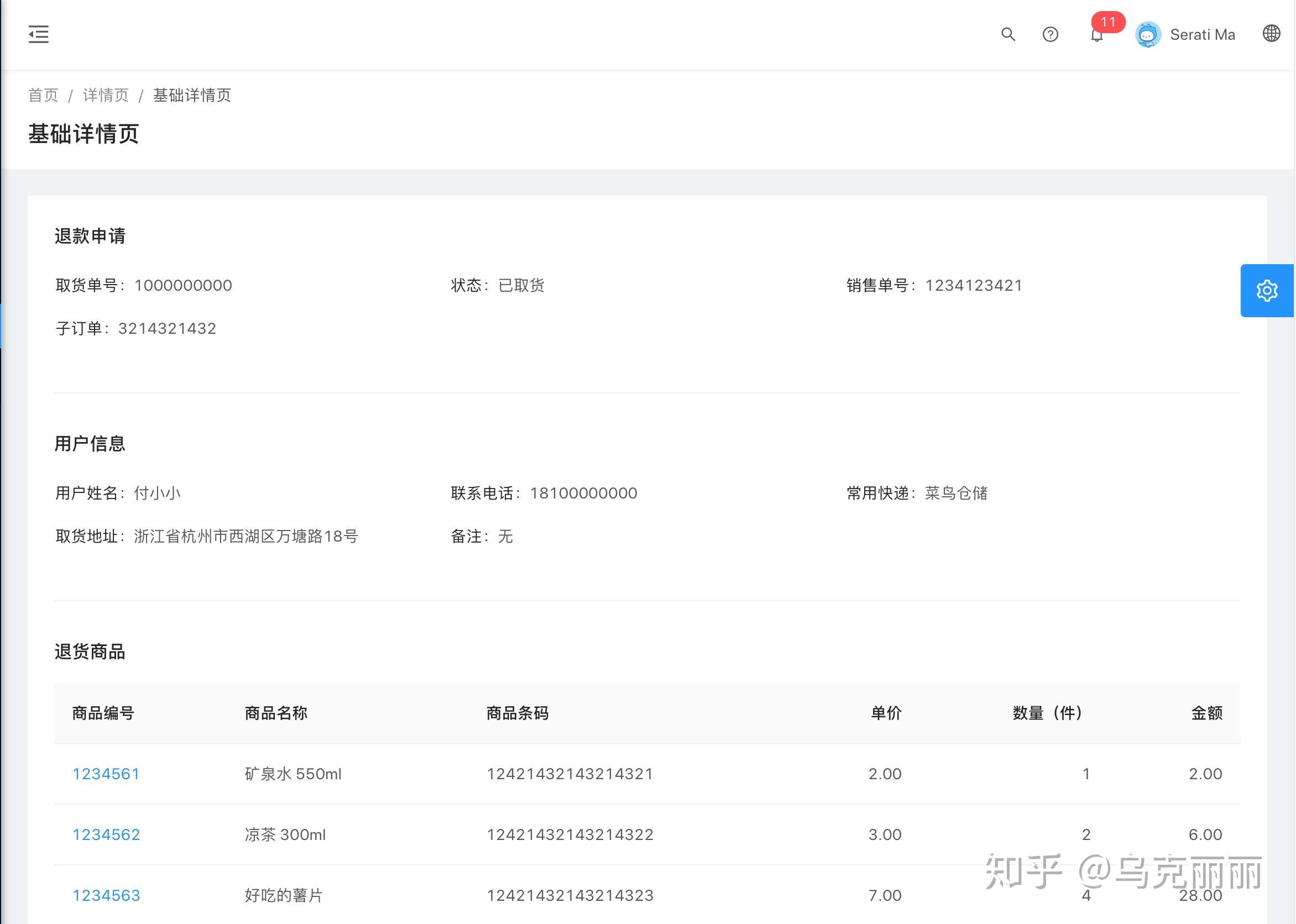Open the help question-mark icon
Image resolution: width=1296 pixels, height=924 pixels.
(1050, 35)
